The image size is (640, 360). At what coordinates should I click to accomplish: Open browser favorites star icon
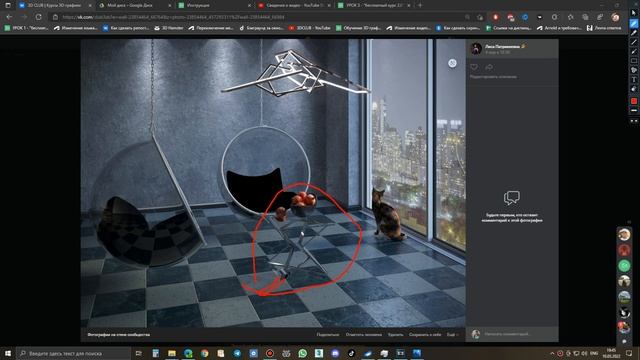(x=570, y=17)
